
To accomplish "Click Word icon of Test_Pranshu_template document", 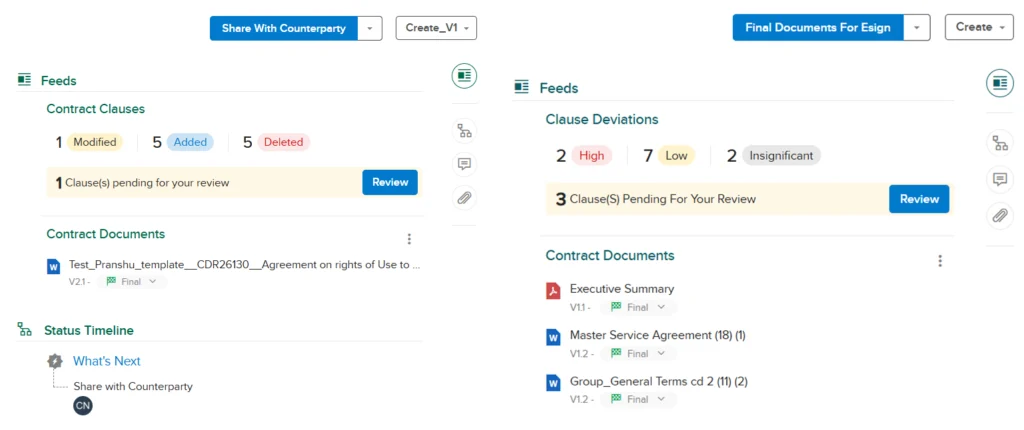I will (x=54, y=267).
